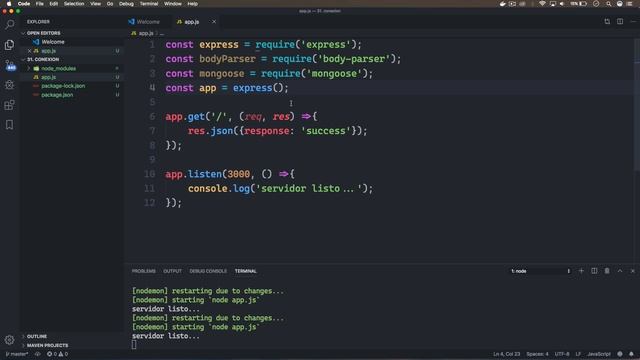Open the Go menu

coord(110,4)
